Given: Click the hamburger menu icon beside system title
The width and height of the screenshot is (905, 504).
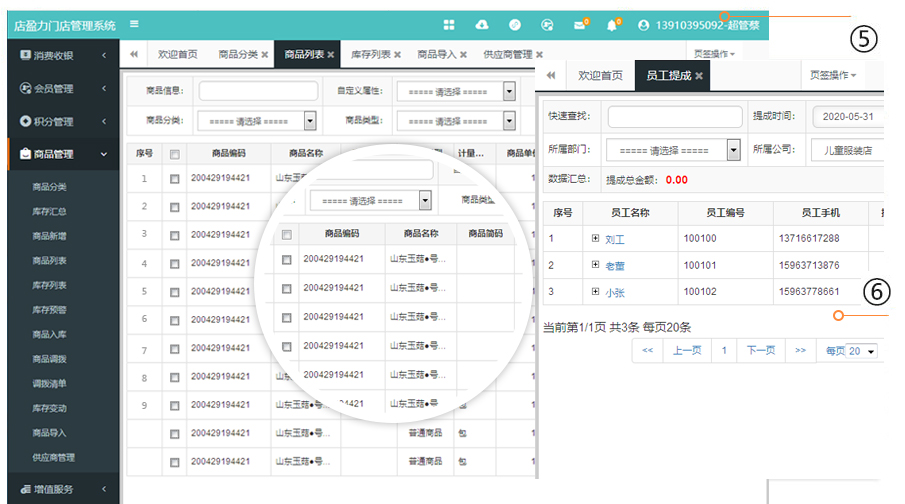Looking at the screenshot, I should 134,24.
